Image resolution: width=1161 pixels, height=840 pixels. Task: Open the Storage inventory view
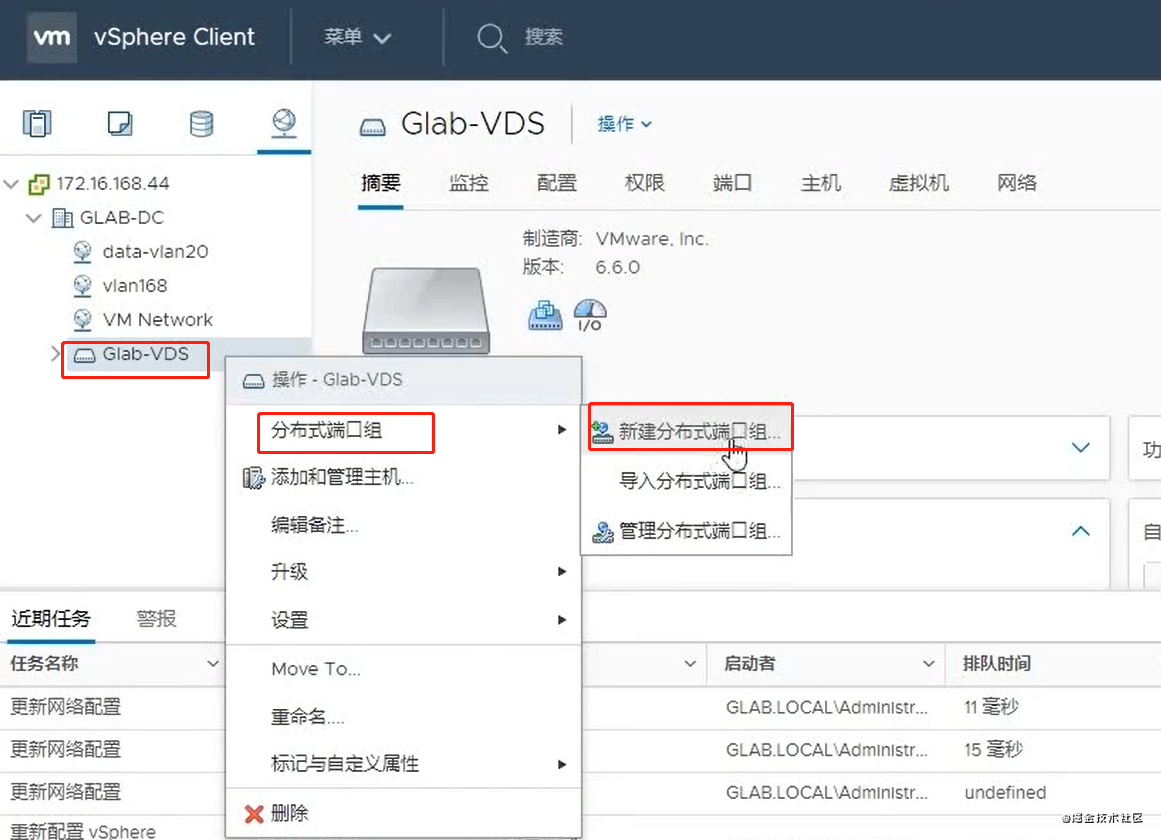click(201, 123)
